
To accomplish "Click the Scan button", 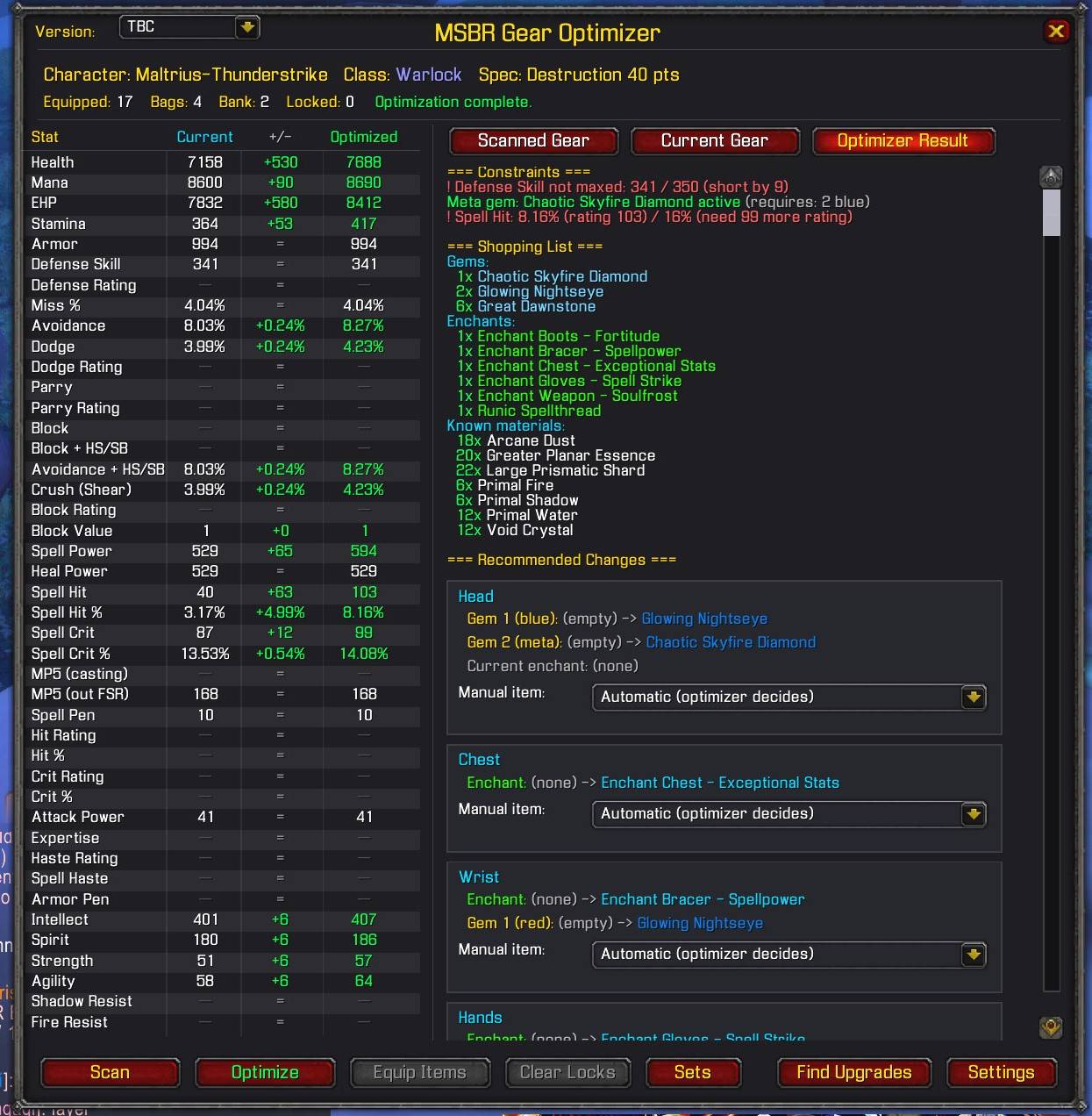I will [110, 1072].
